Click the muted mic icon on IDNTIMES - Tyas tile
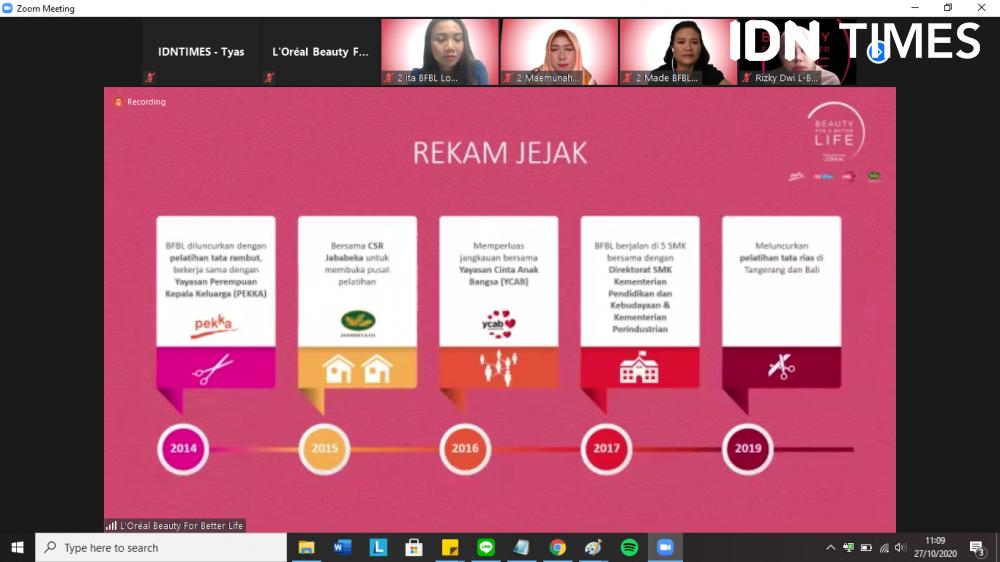The height and width of the screenshot is (562, 1000). coord(151,78)
